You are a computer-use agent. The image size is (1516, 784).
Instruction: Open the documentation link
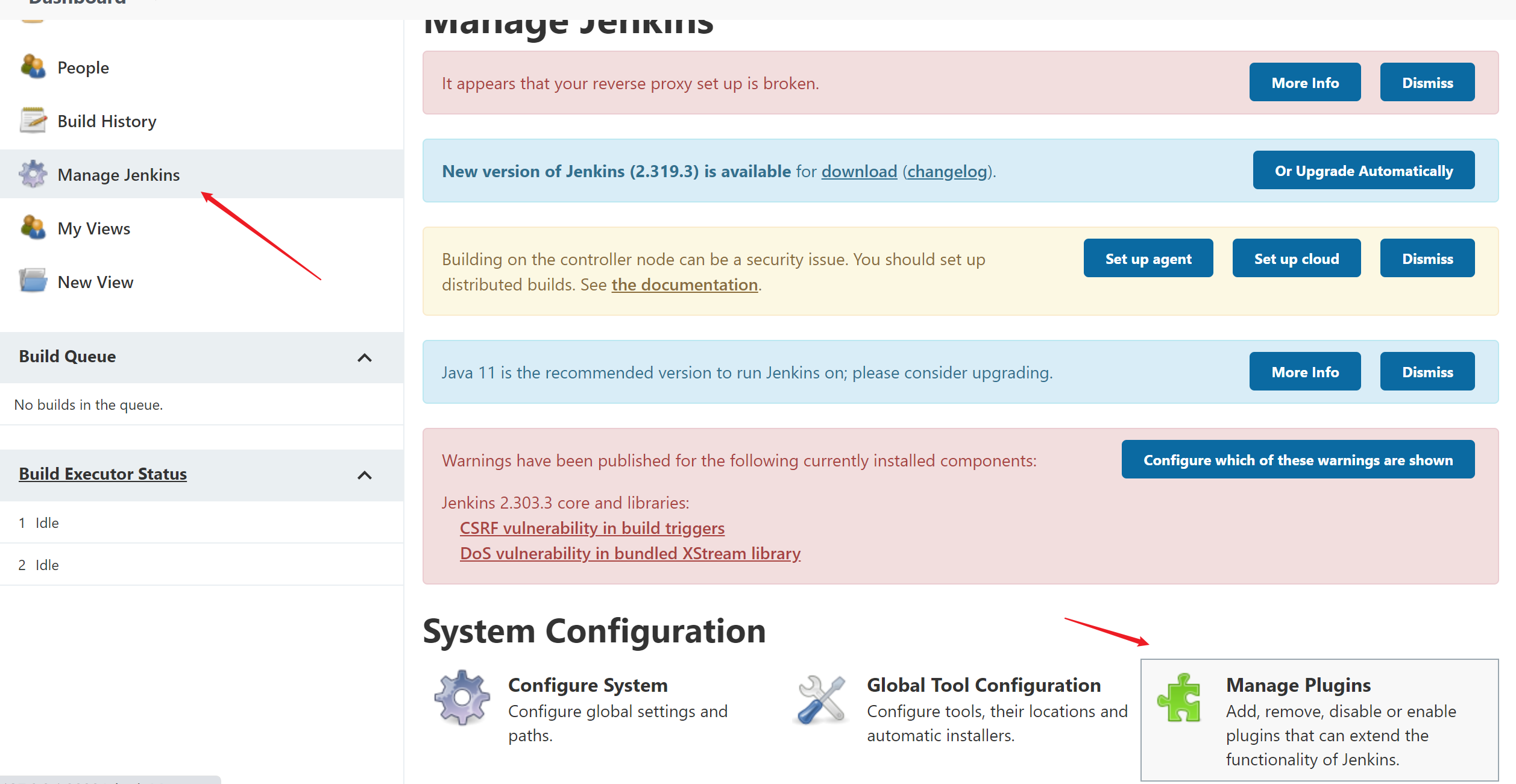point(684,284)
